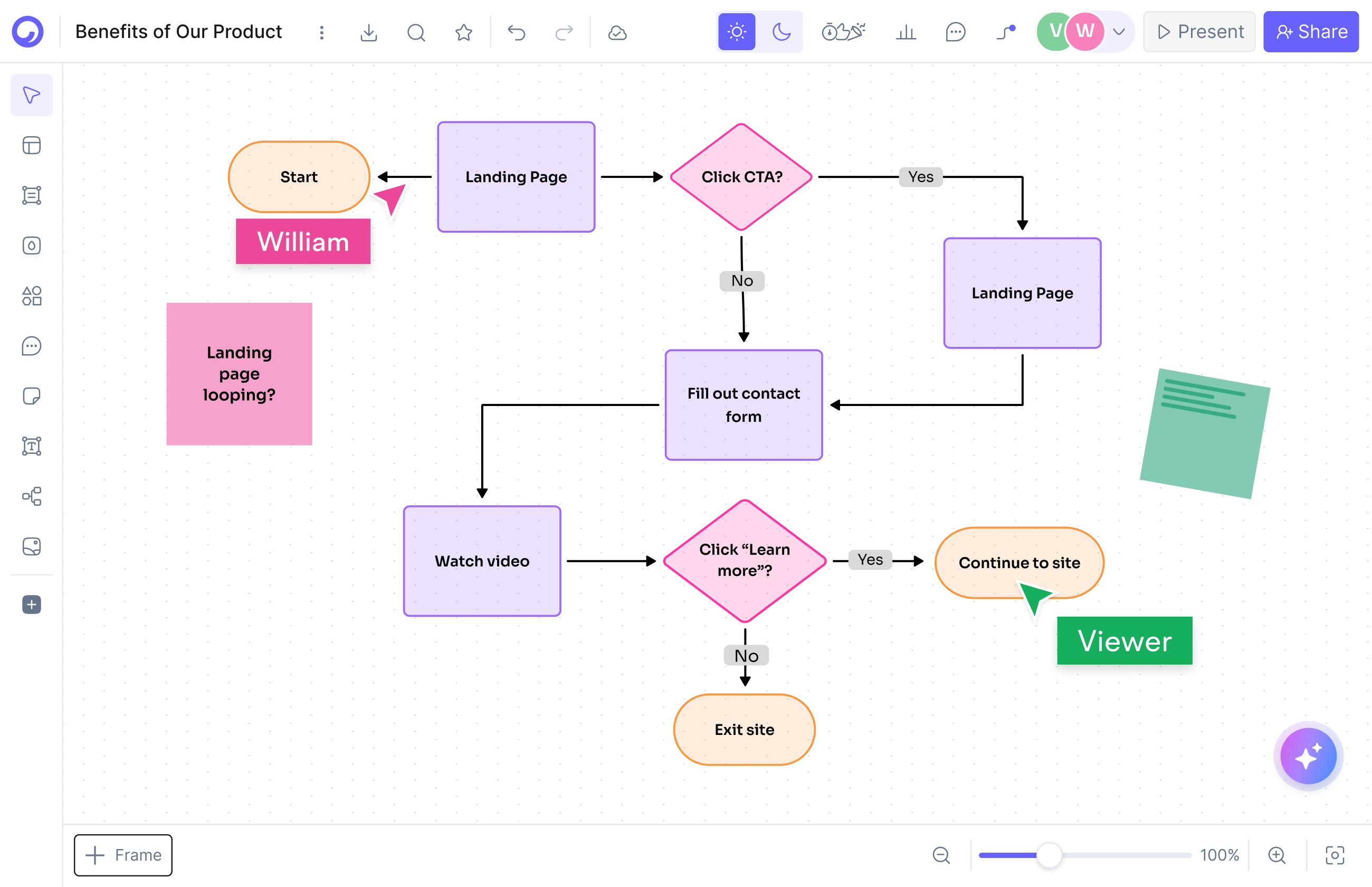Click the board title Benefits of Our Product
This screenshot has height=887, width=1372.
point(178,32)
